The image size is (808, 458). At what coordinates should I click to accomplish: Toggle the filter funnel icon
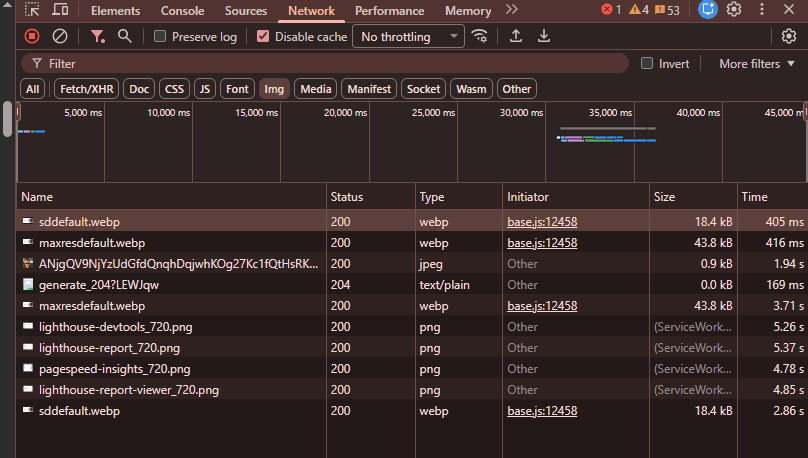coord(97,36)
